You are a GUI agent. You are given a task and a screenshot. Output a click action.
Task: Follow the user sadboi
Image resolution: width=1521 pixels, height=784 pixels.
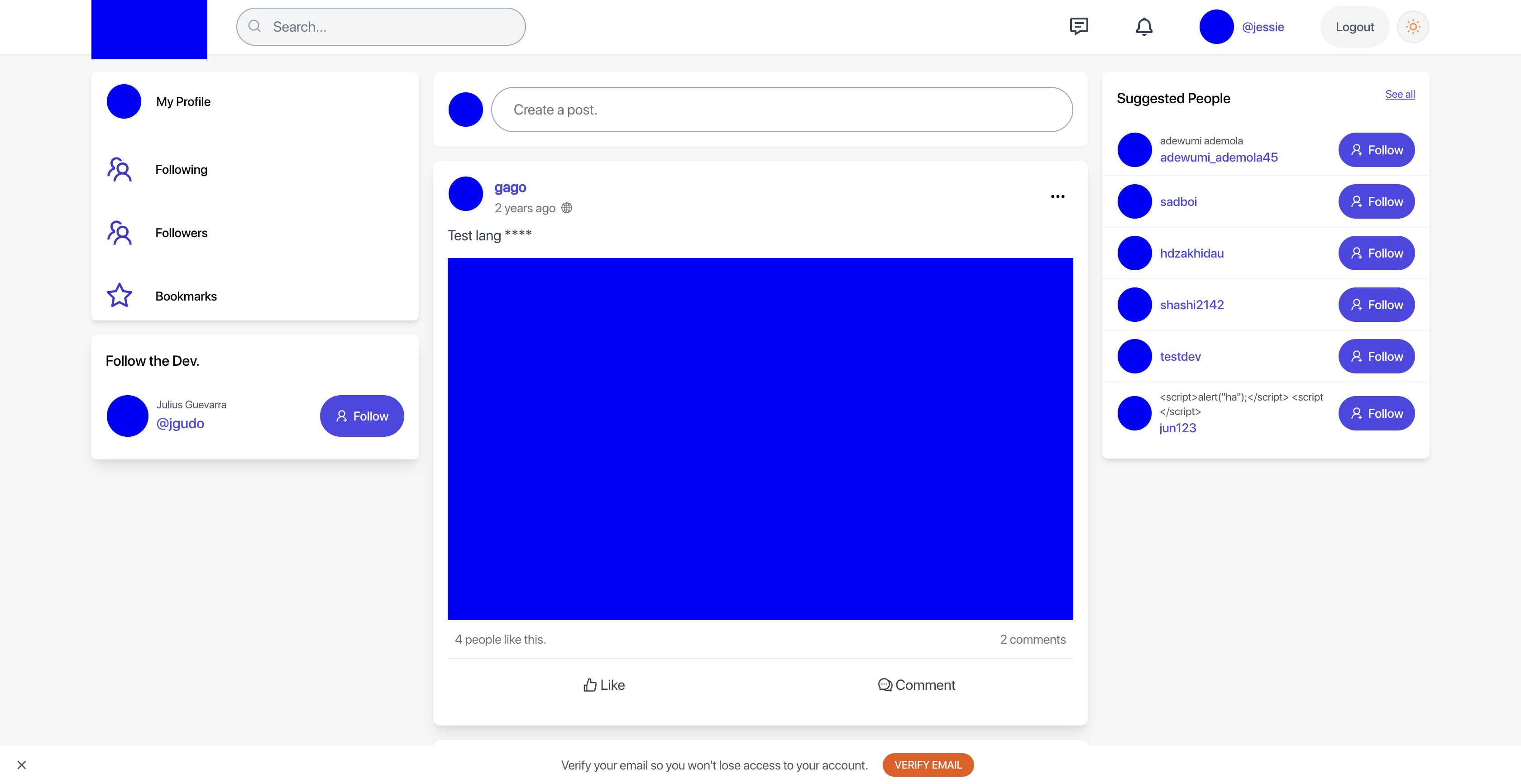coord(1376,201)
